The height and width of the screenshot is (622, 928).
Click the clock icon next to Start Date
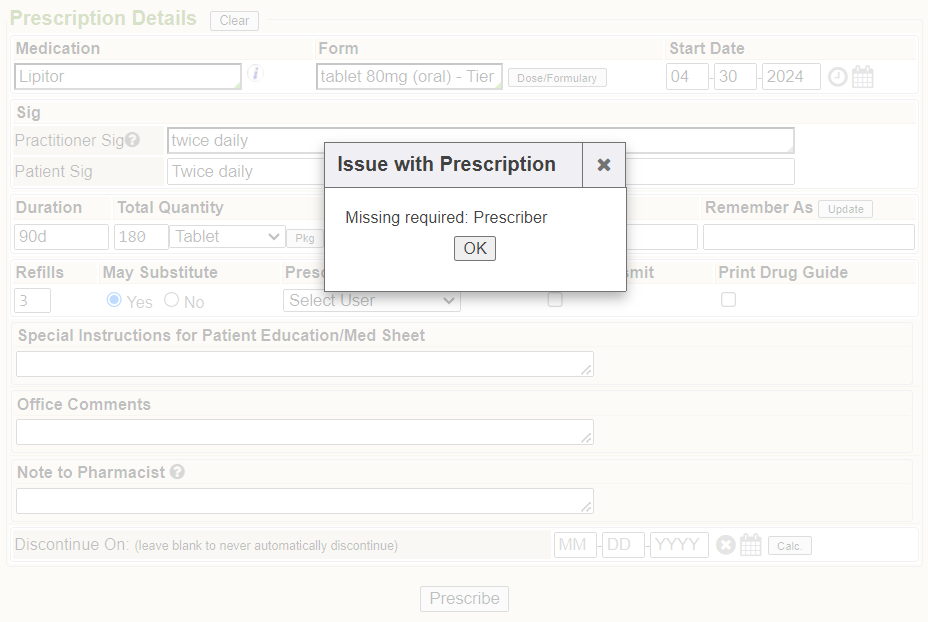coord(838,77)
